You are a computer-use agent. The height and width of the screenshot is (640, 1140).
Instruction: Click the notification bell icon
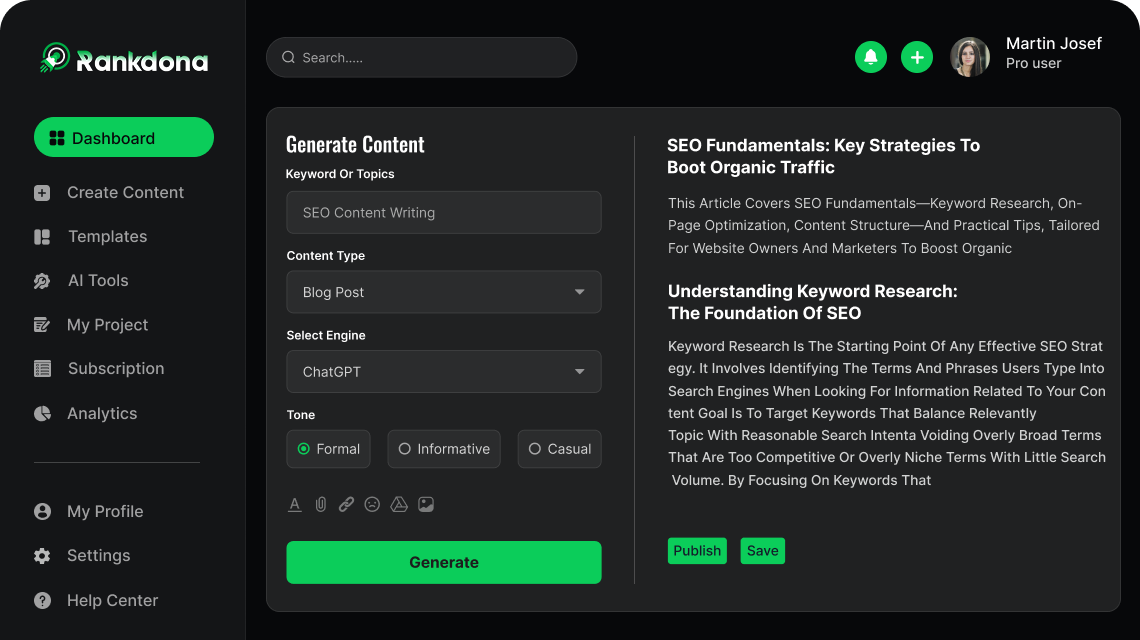pos(871,57)
